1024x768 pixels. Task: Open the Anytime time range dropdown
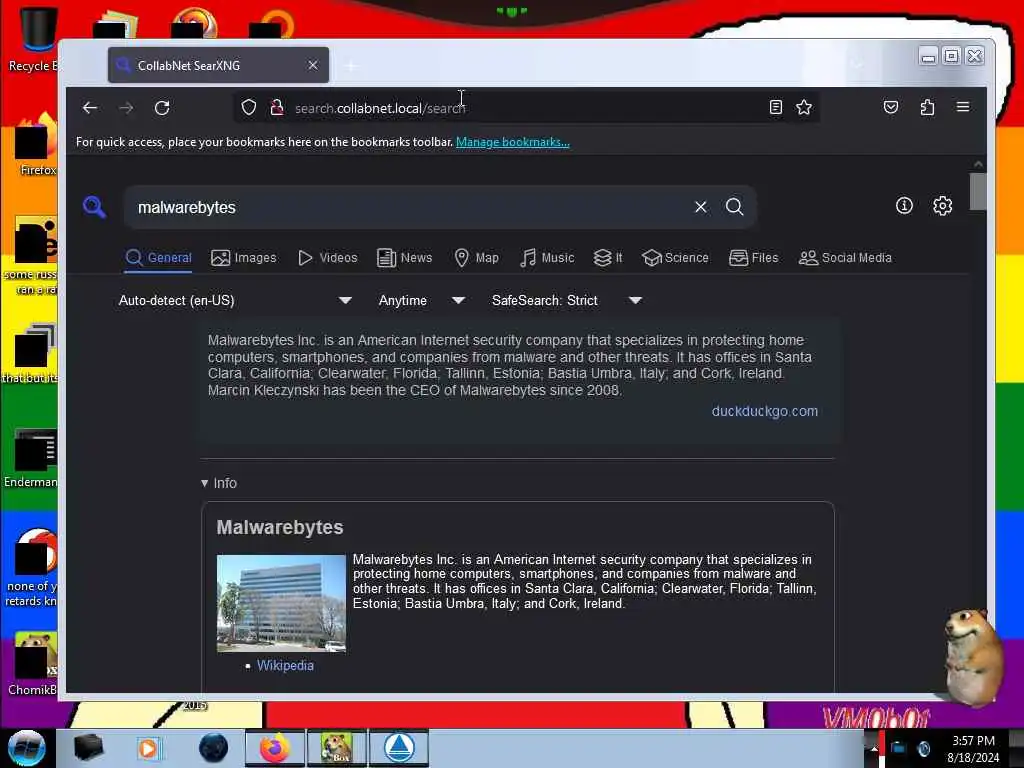click(422, 300)
